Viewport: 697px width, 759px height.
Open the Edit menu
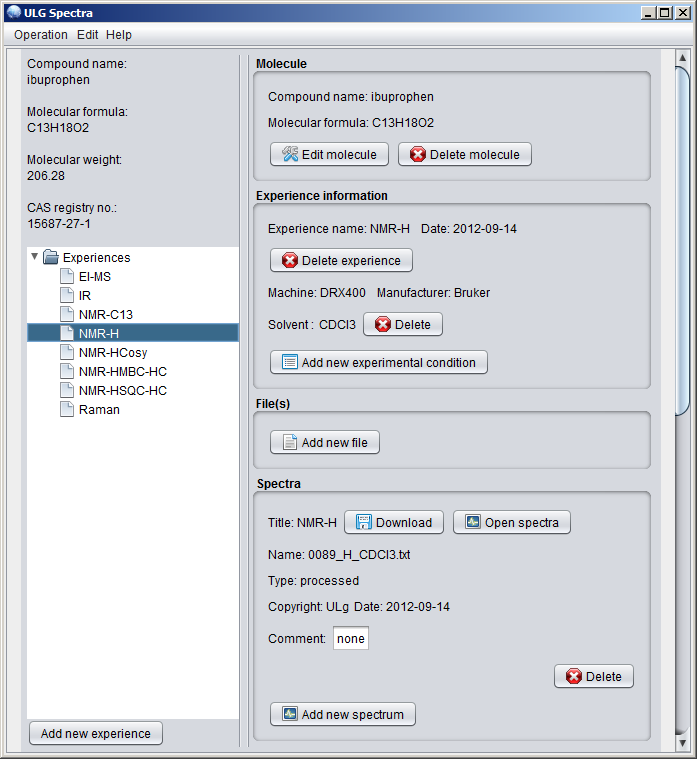(x=87, y=35)
